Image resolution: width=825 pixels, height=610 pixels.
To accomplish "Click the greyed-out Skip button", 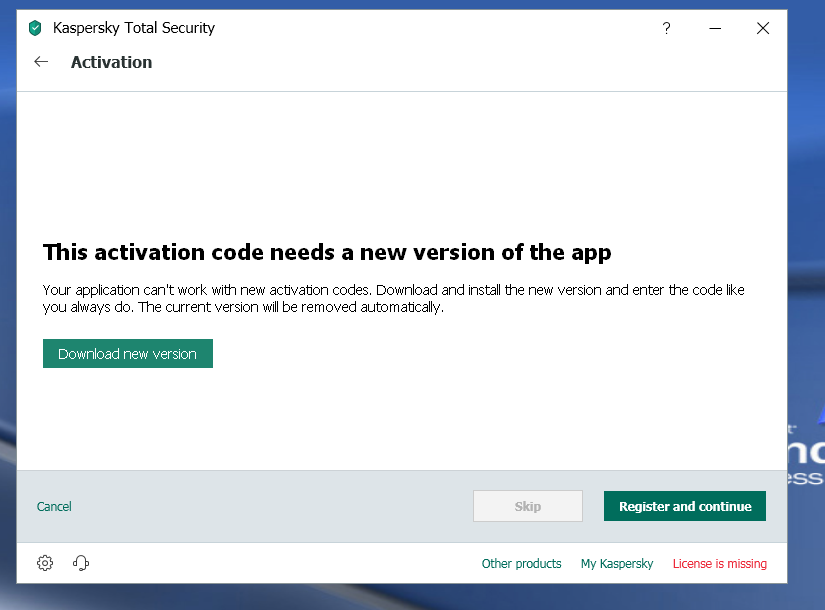I will pyautogui.click(x=528, y=506).
